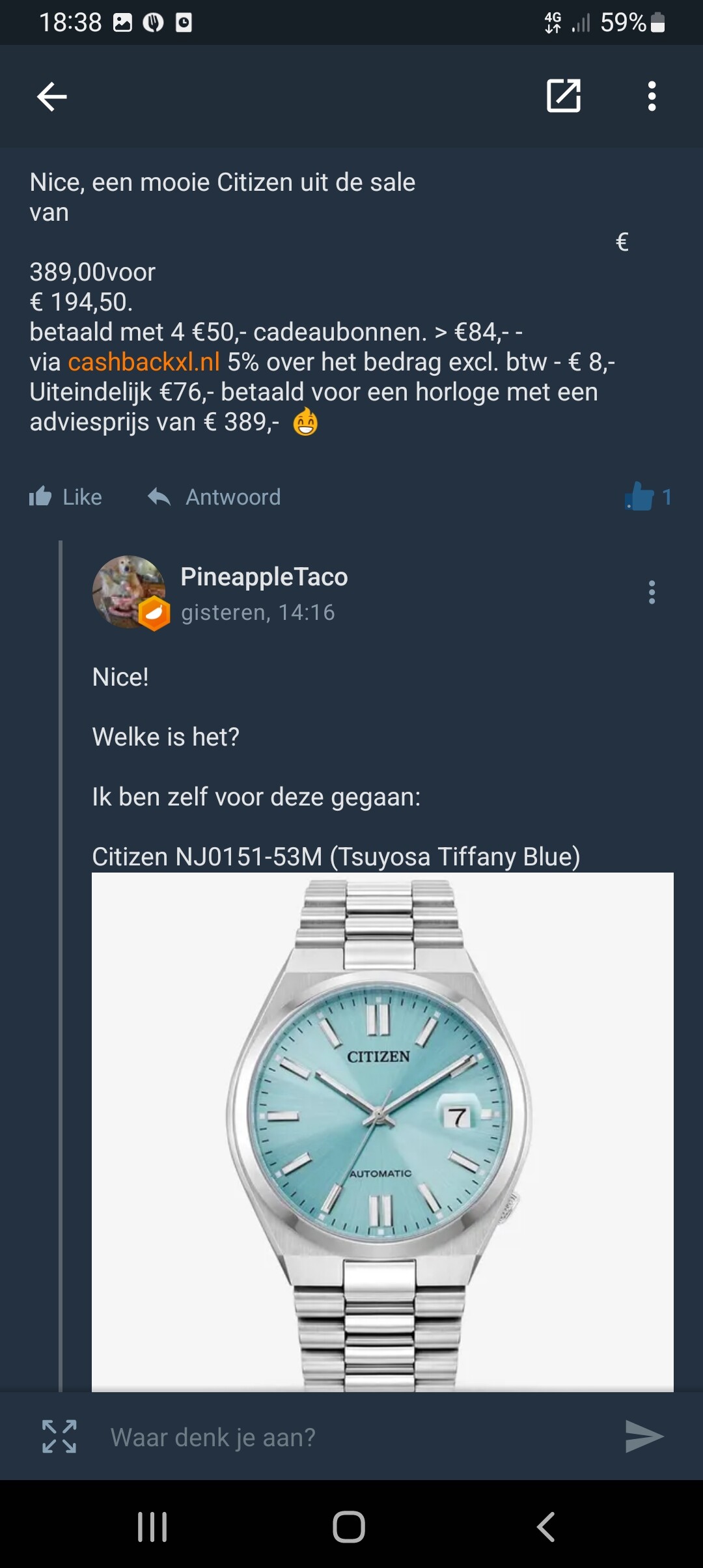The height and width of the screenshot is (1568, 703).
Task: Tap the Antwoord reply button
Action: 214,497
